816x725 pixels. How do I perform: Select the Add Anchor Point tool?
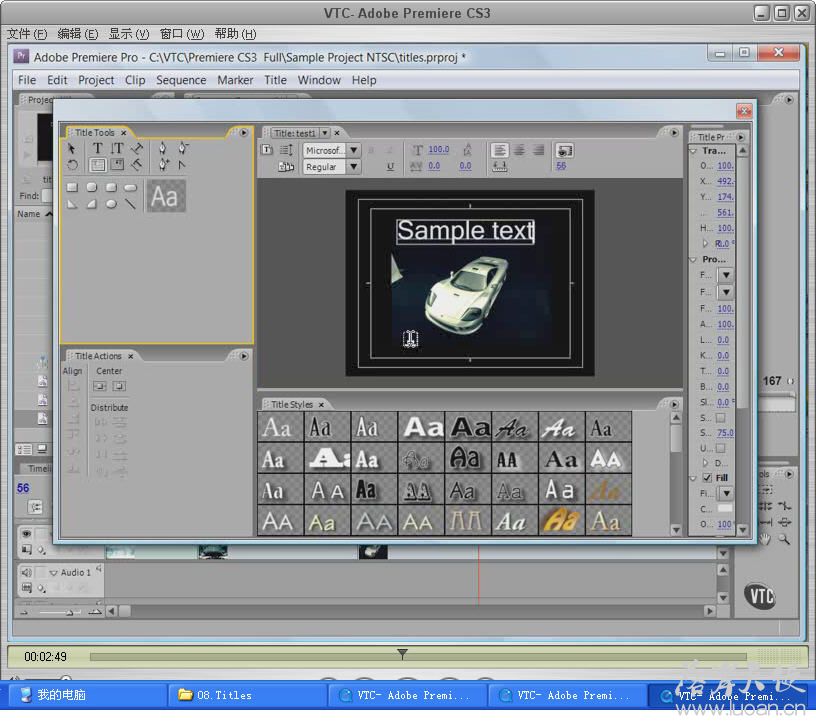pos(163,166)
